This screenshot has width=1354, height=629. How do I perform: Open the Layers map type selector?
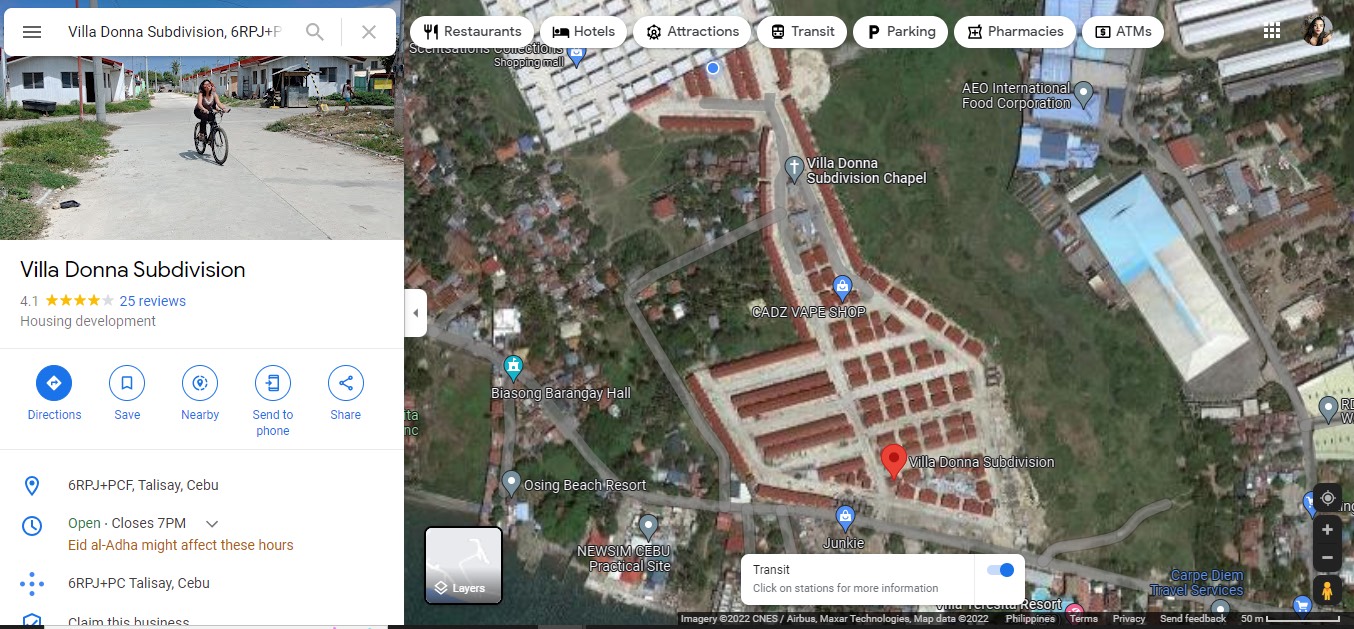(463, 565)
